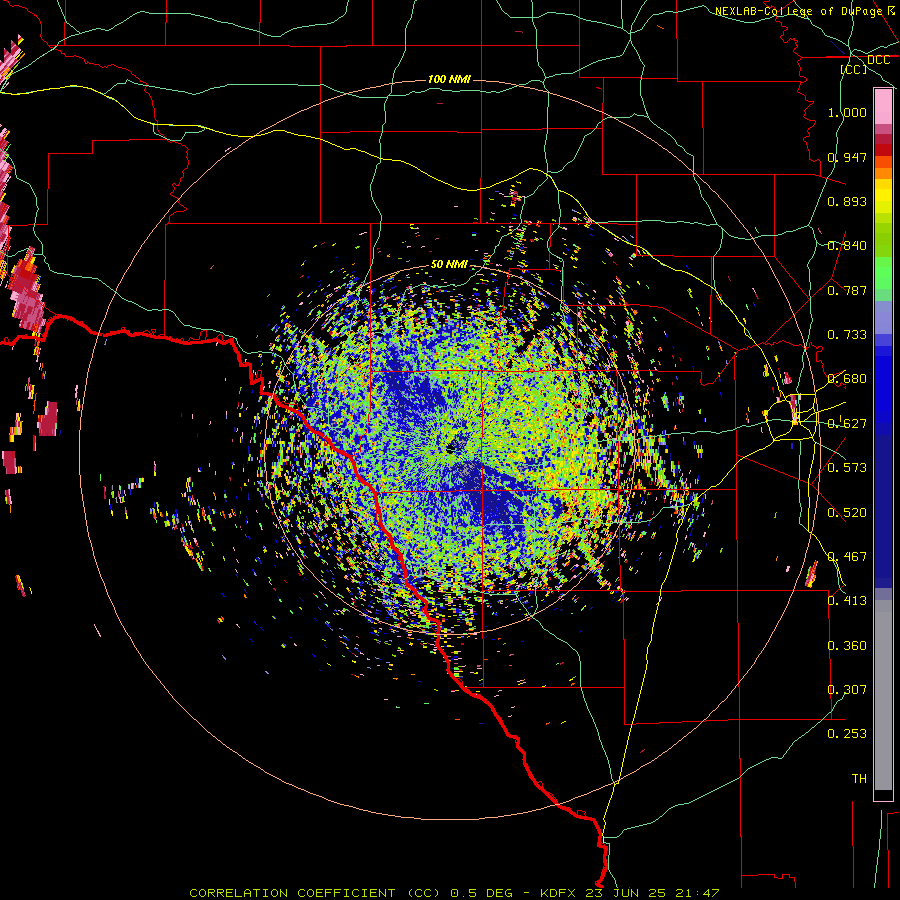The height and width of the screenshot is (900, 900).
Task: Pick the periwinkle segment of color bar
Action: [883, 317]
